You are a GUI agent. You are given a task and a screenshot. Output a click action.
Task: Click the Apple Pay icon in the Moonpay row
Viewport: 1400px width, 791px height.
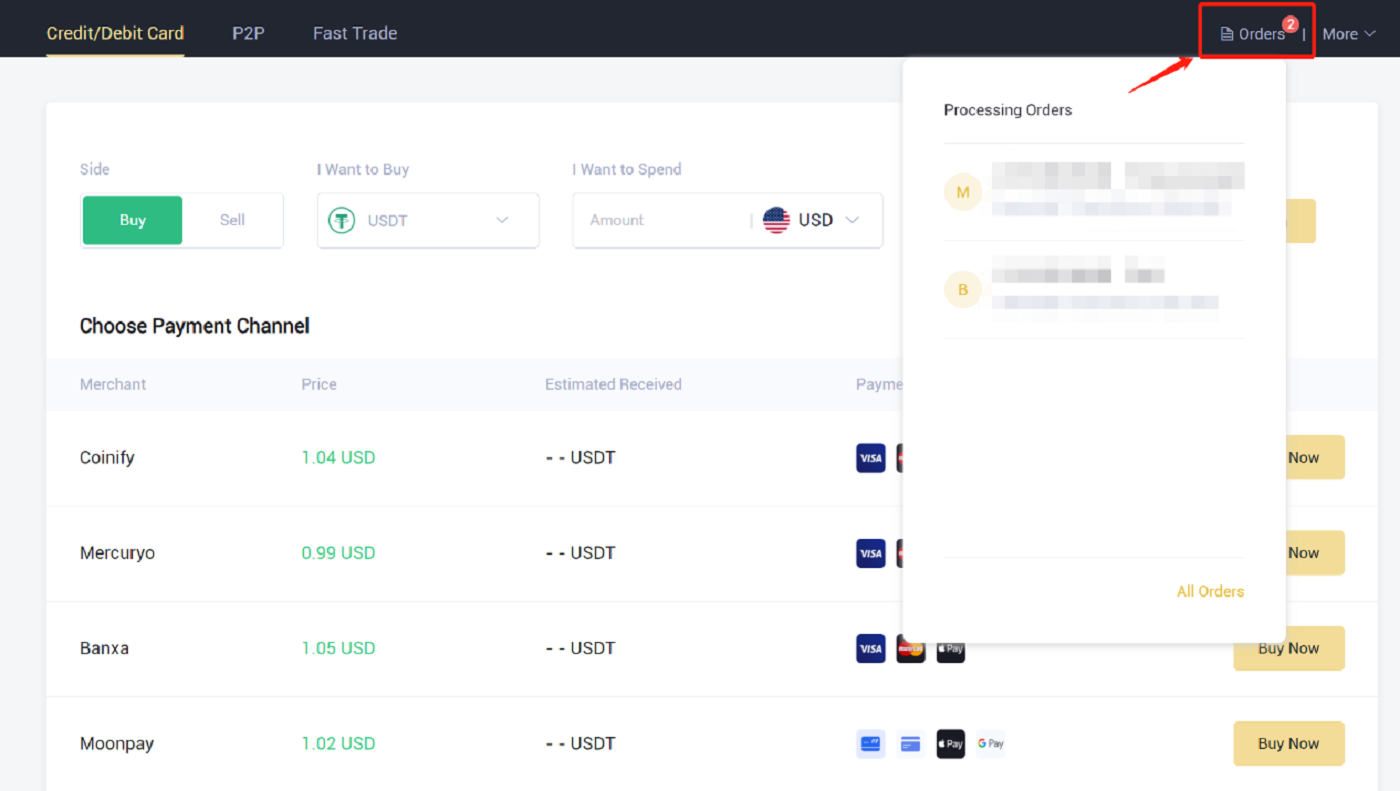coord(949,743)
